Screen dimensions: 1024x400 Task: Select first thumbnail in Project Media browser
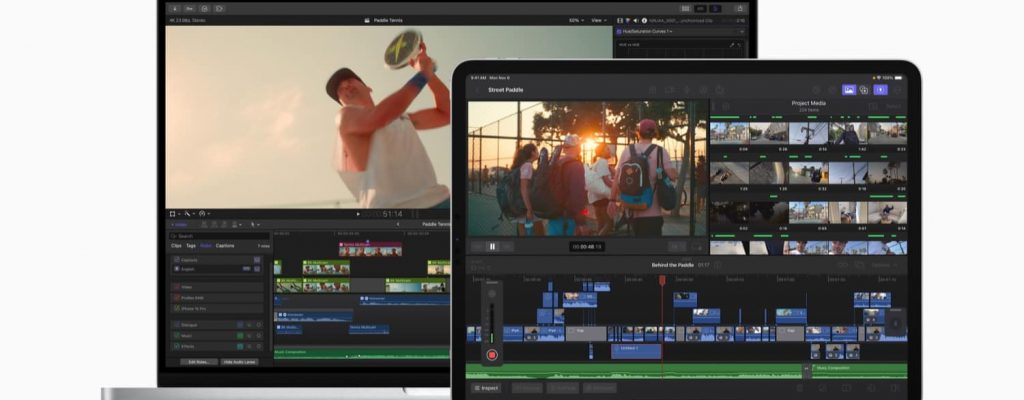point(729,133)
